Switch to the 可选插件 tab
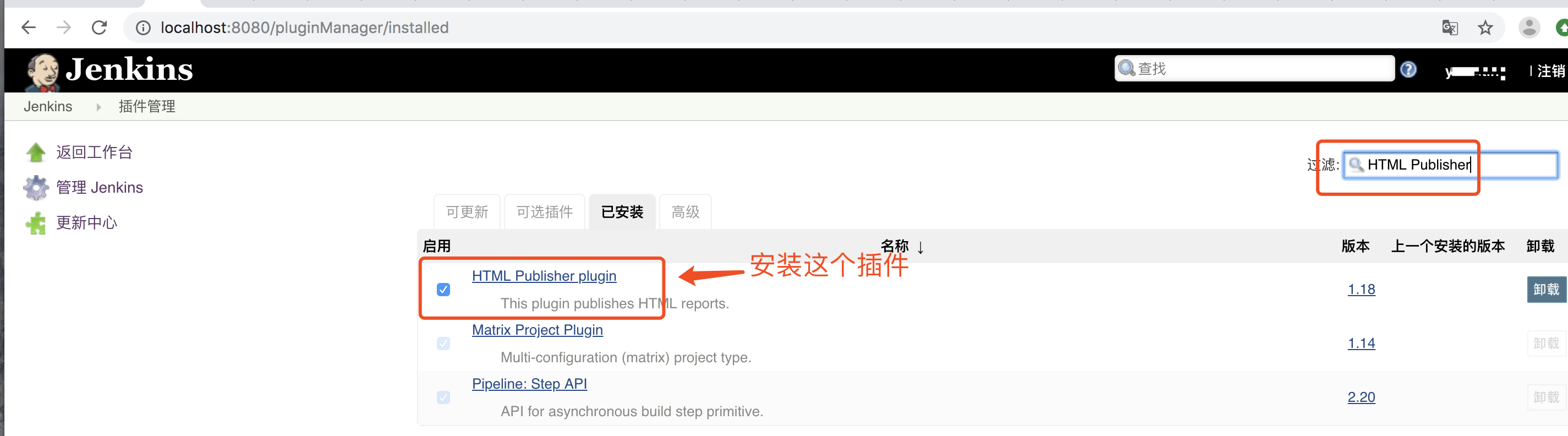1568x436 pixels. (545, 212)
